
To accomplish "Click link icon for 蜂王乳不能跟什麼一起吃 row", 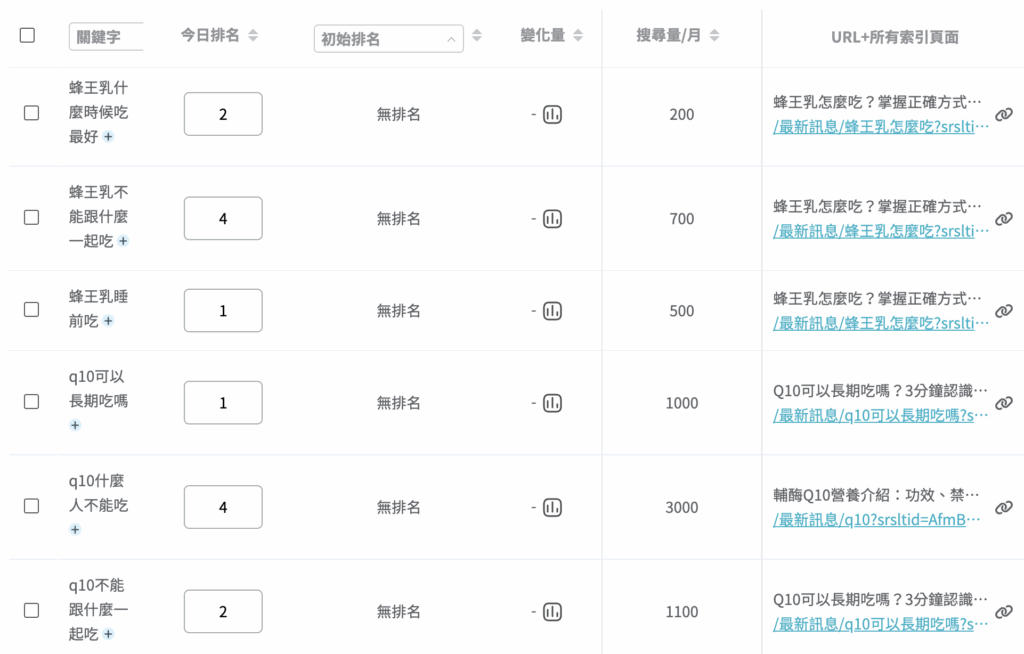I will tap(1004, 219).
